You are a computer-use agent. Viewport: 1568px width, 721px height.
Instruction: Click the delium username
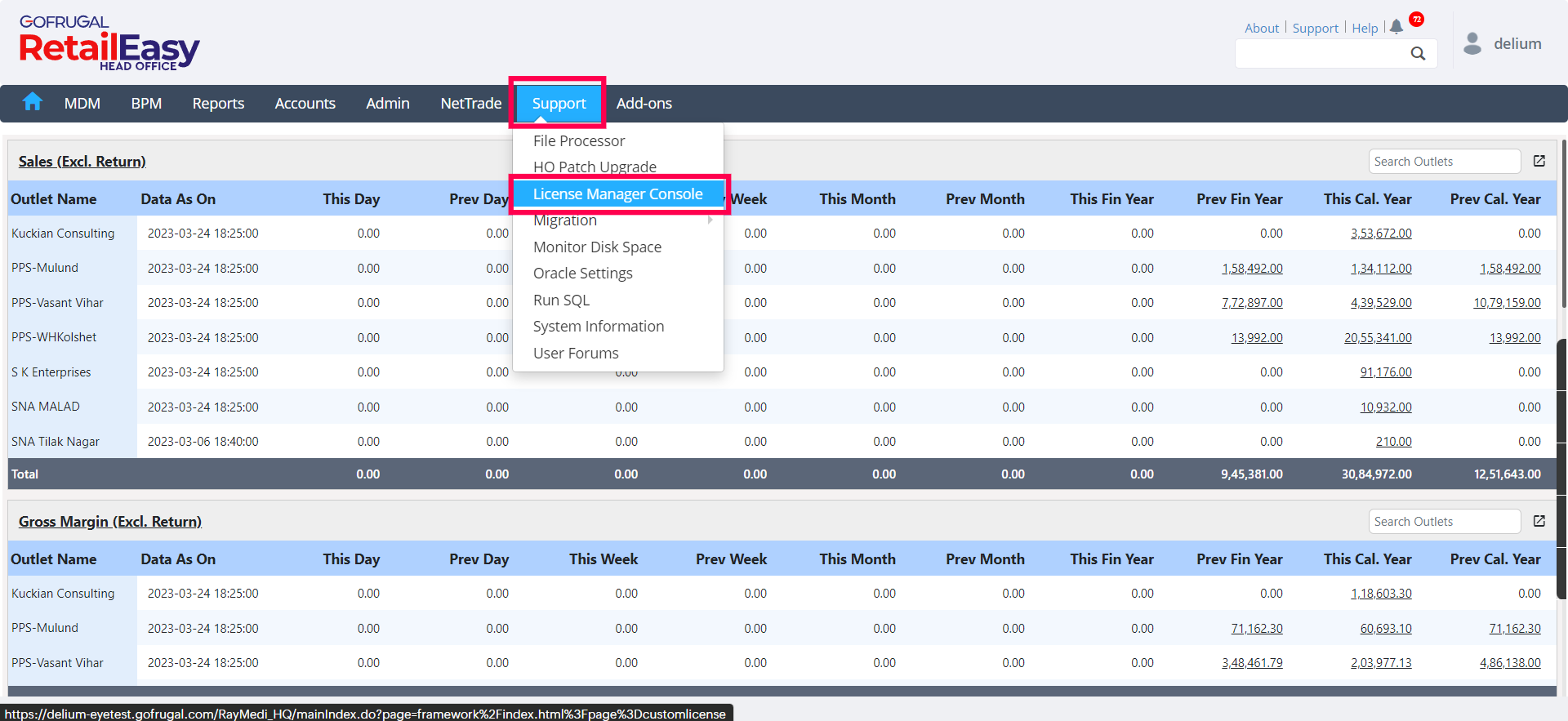[1517, 44]
